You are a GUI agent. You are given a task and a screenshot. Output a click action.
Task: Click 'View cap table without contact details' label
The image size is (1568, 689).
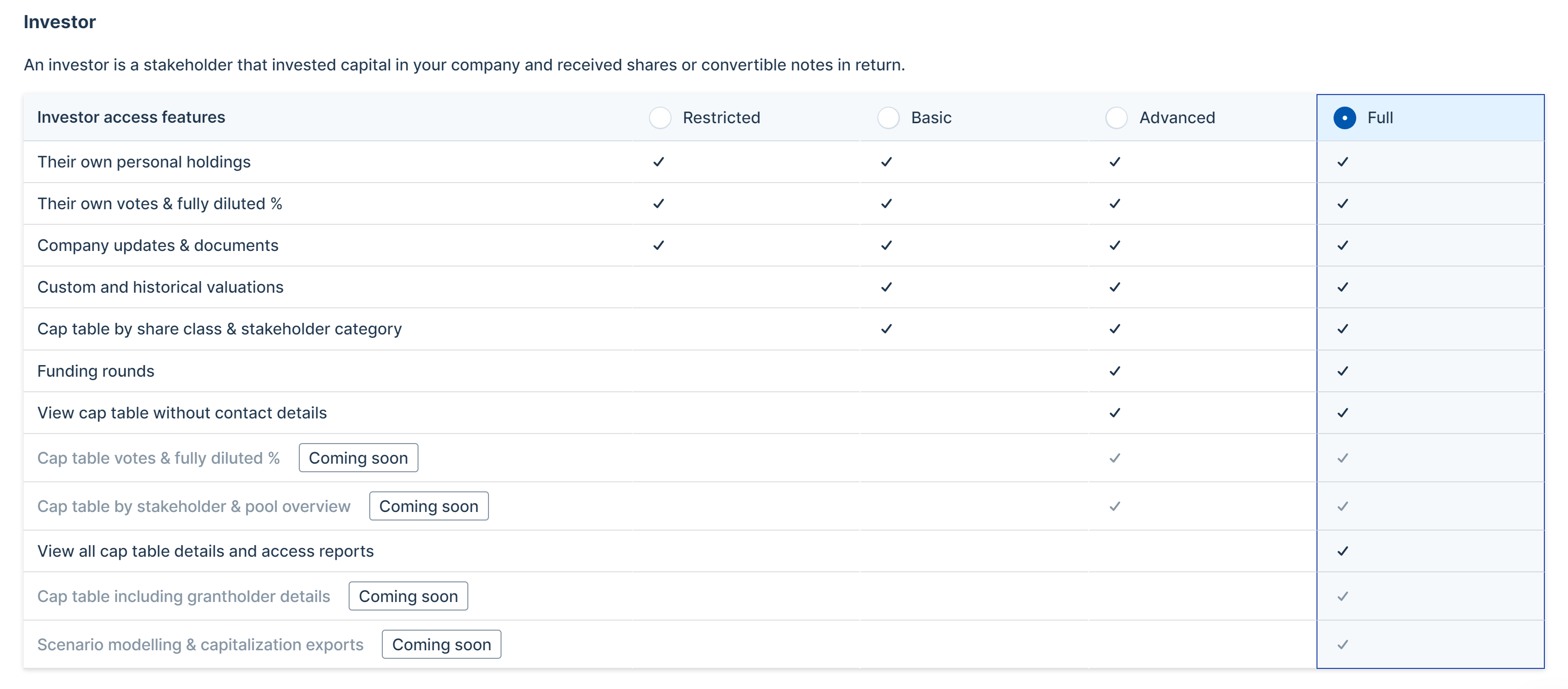(182, 413)
